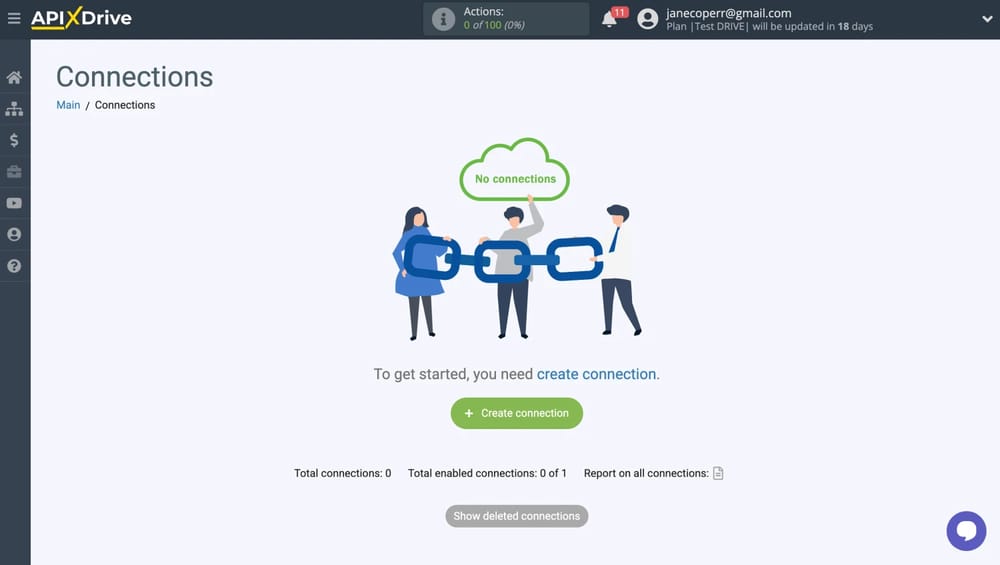The height and width of the screenshot is (565, 1000).
Task: Select the briefcase icon in sidebar
Action: tap(14, 172)
